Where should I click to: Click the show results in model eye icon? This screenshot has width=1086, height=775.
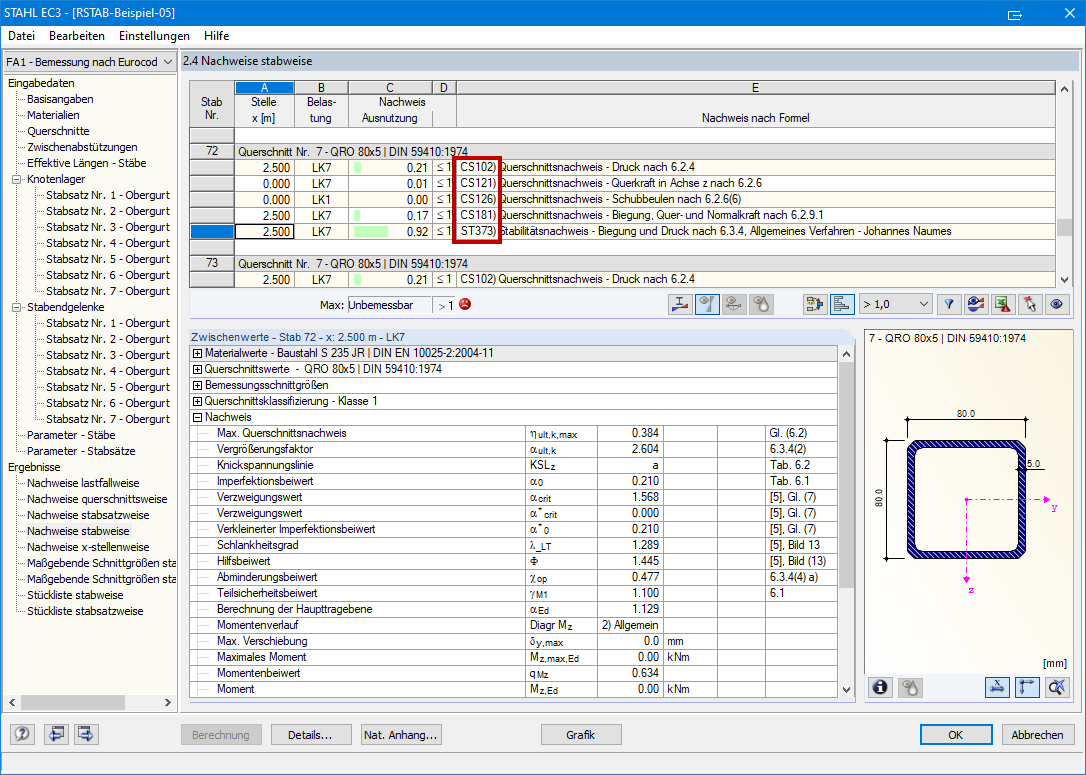point(976,304)
